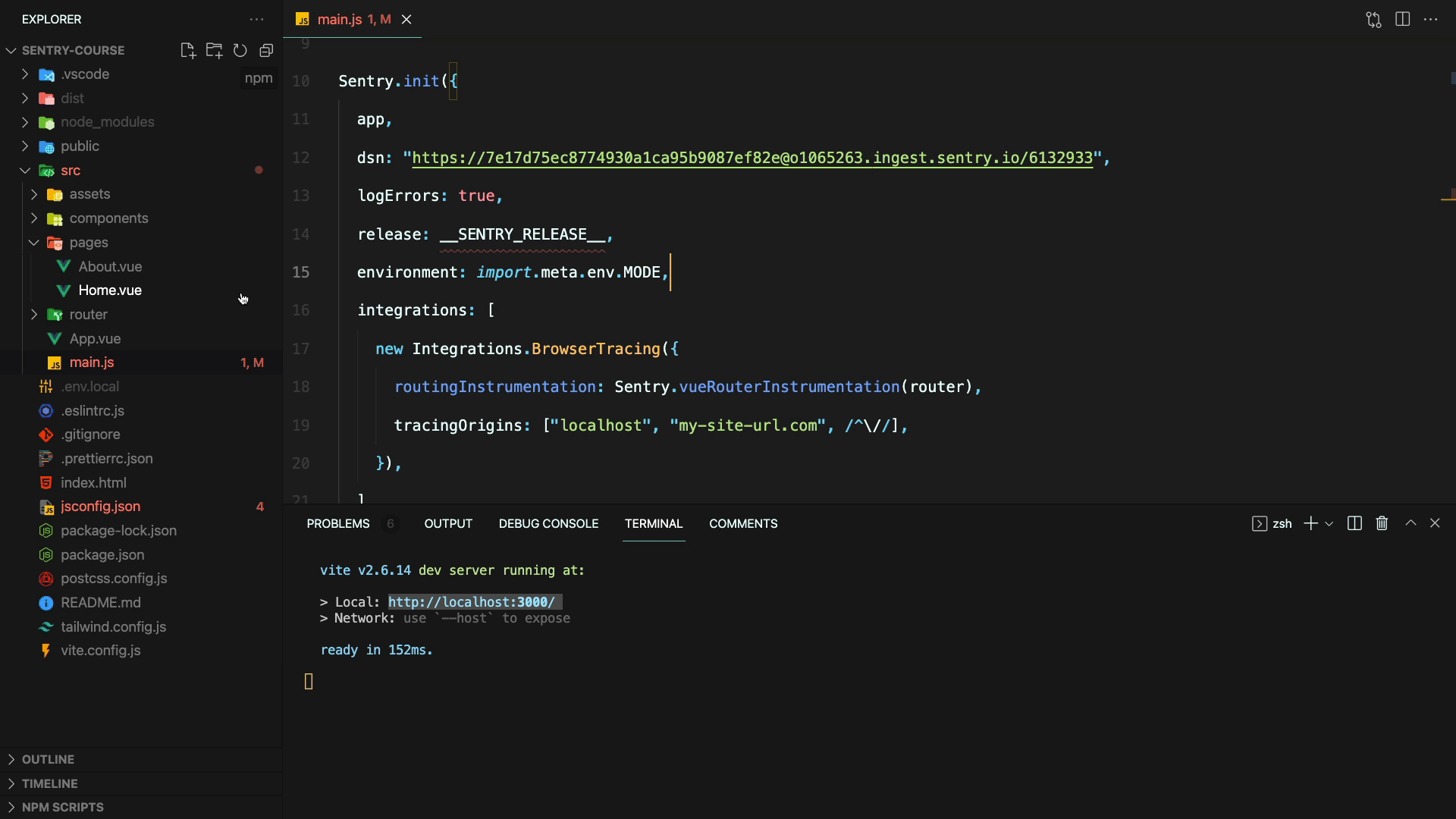Open README.md file
1456x819 pixels.
pyautogui.click(x=141, y=603)
